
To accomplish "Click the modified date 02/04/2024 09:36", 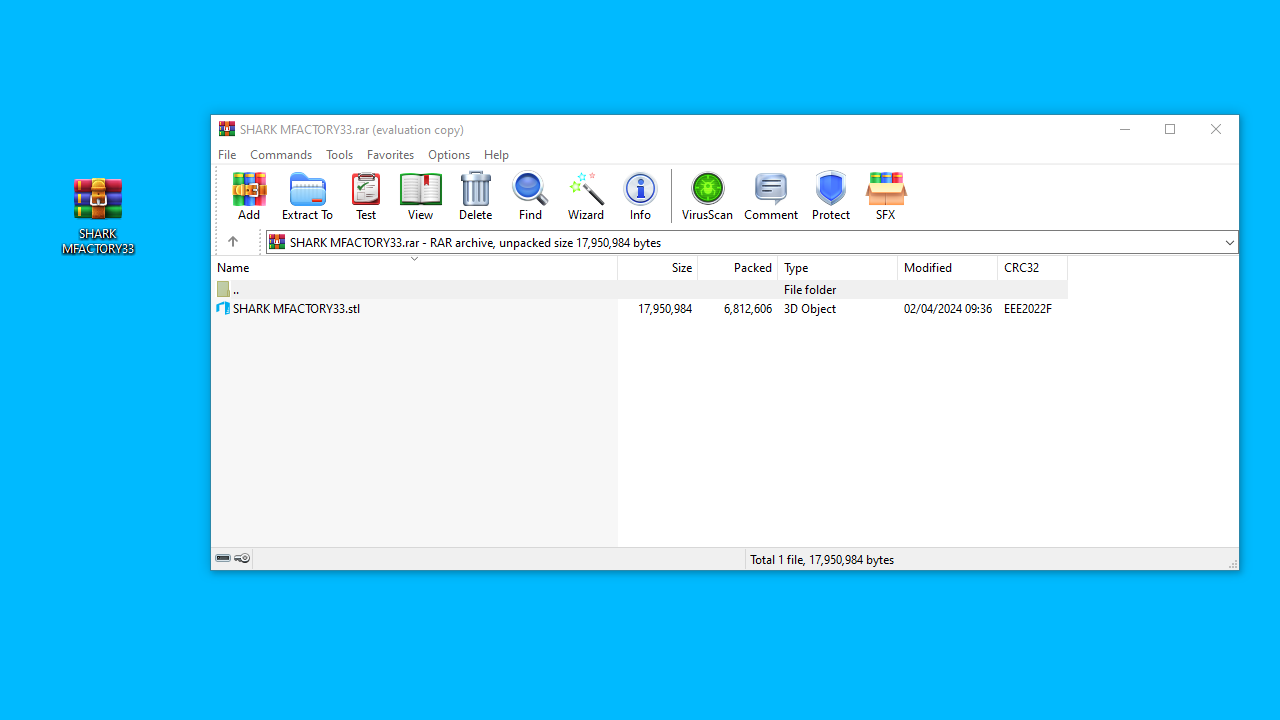I will pos(948,309).
